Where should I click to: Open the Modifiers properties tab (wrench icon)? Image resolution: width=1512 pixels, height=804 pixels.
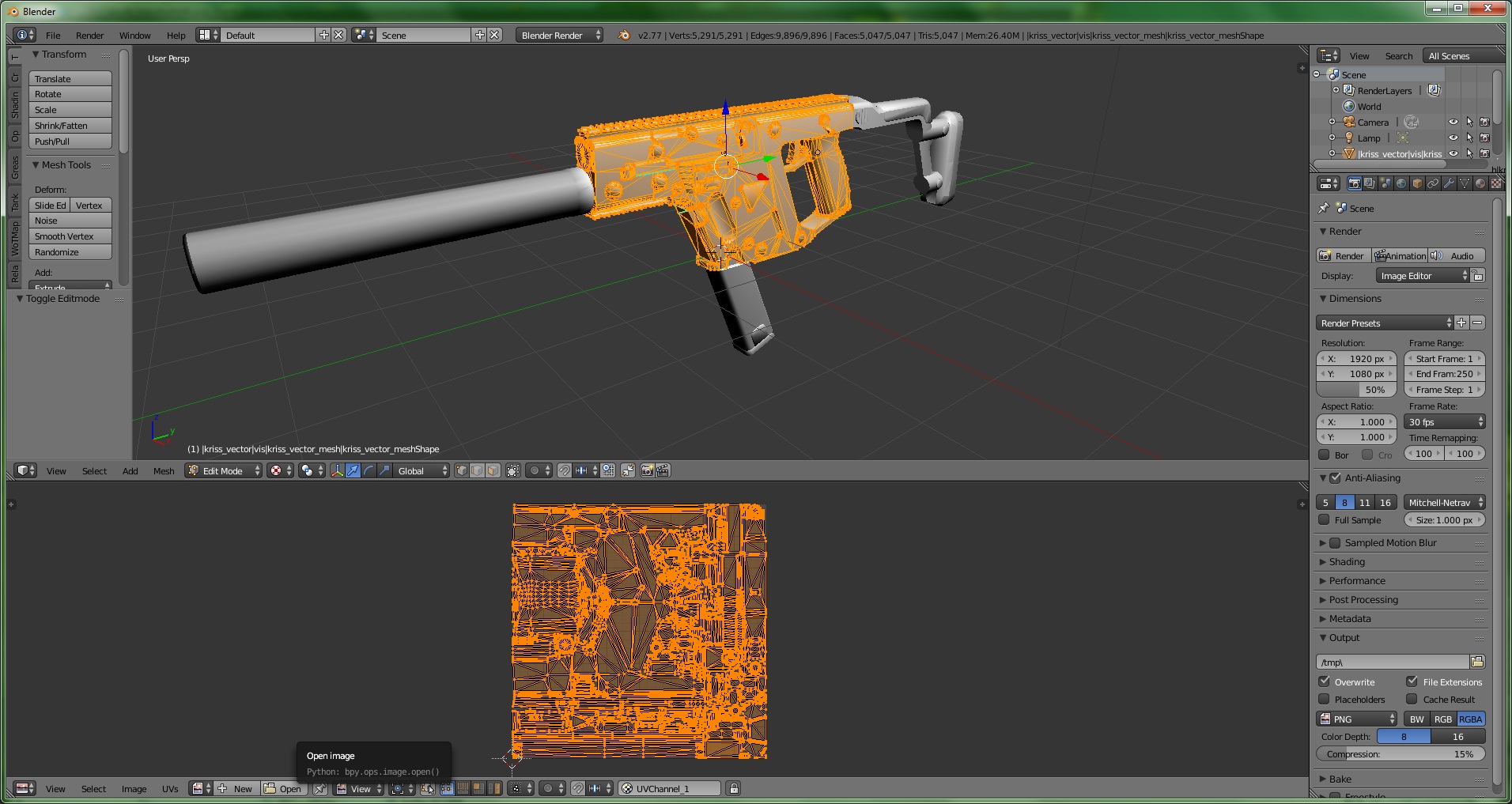(1448, 183)
